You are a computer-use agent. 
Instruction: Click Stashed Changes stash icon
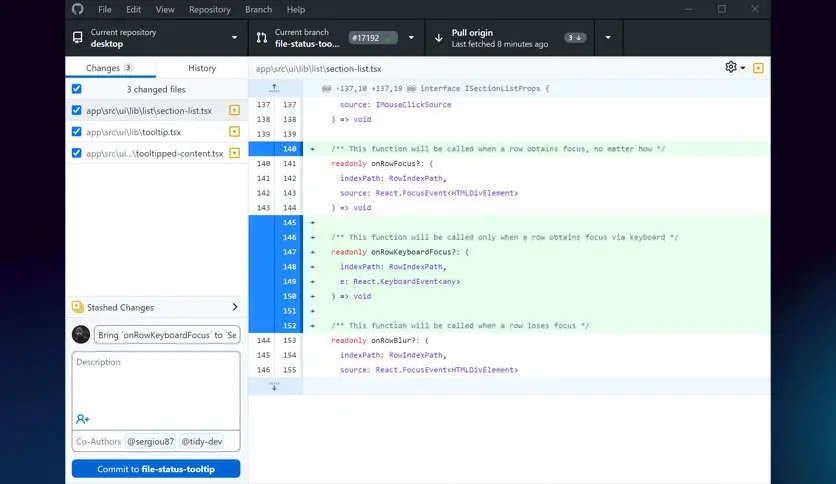(x=78, y=306)
